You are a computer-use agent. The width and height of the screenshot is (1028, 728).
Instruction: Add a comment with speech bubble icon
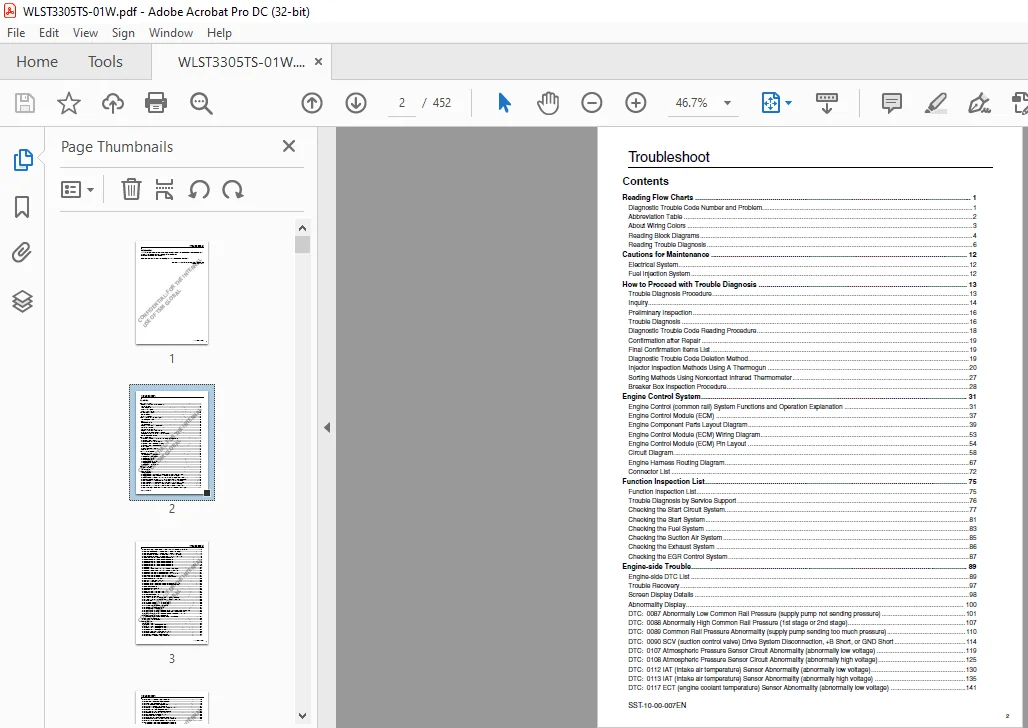click(x=892, y=103)
